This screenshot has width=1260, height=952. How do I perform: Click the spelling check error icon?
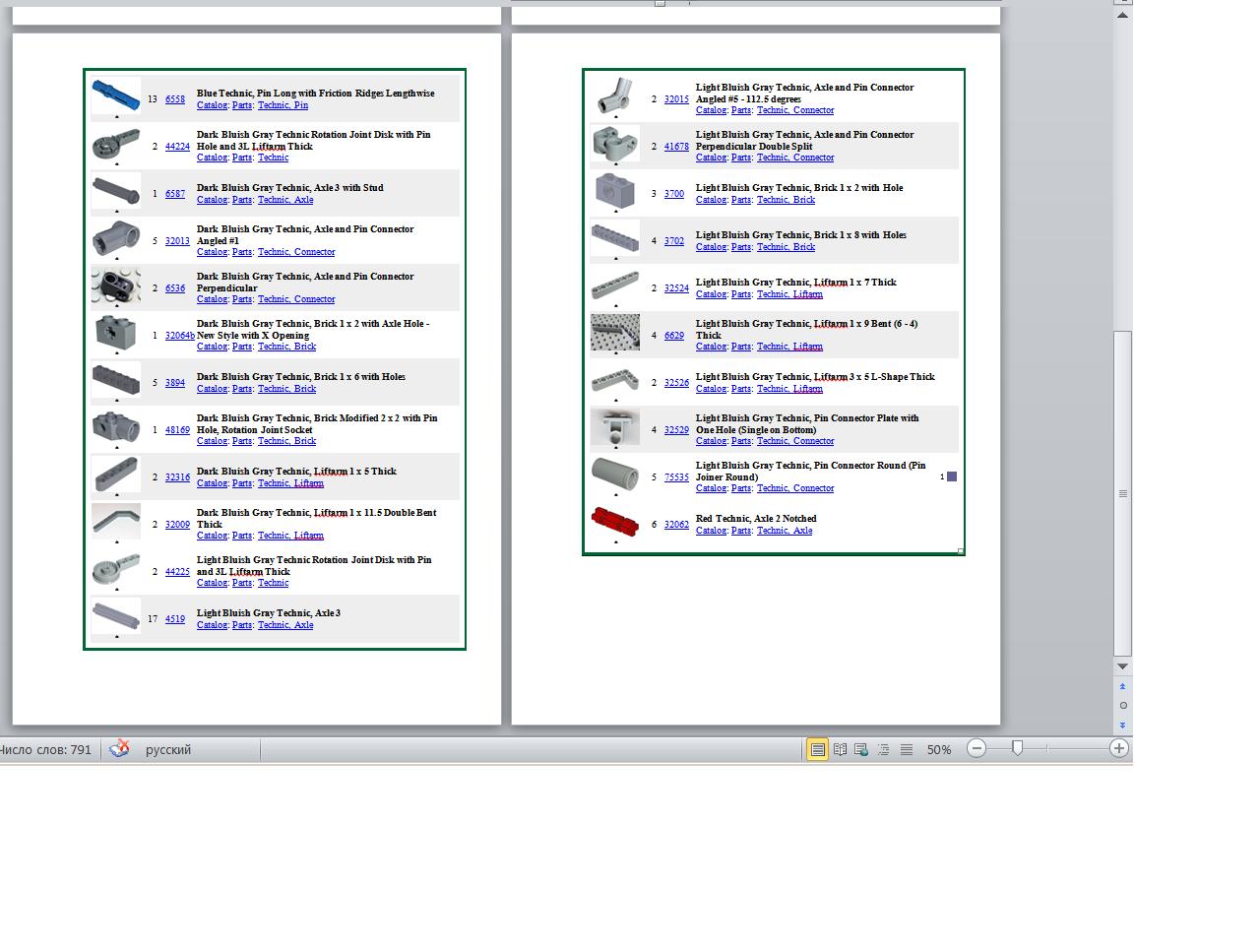click(x=119, y=749)
